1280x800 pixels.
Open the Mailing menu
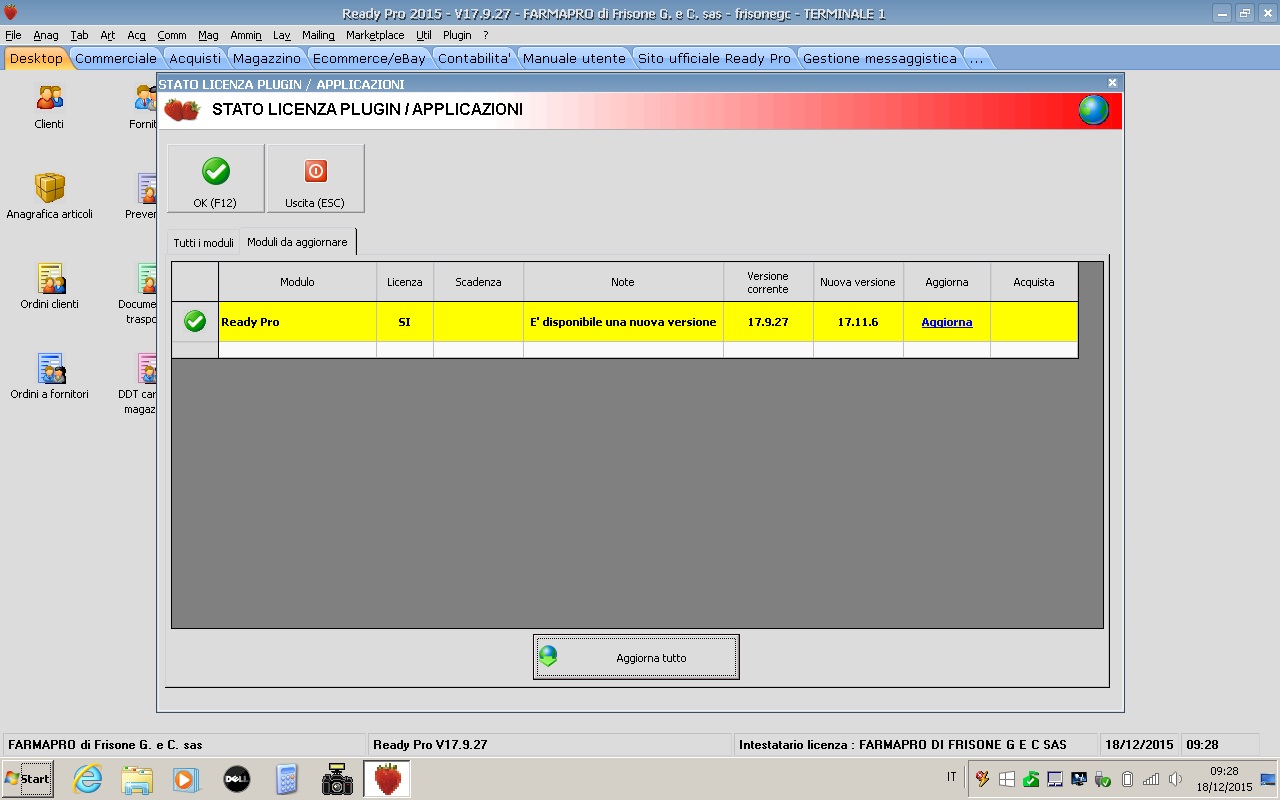[x=318, y=35]
